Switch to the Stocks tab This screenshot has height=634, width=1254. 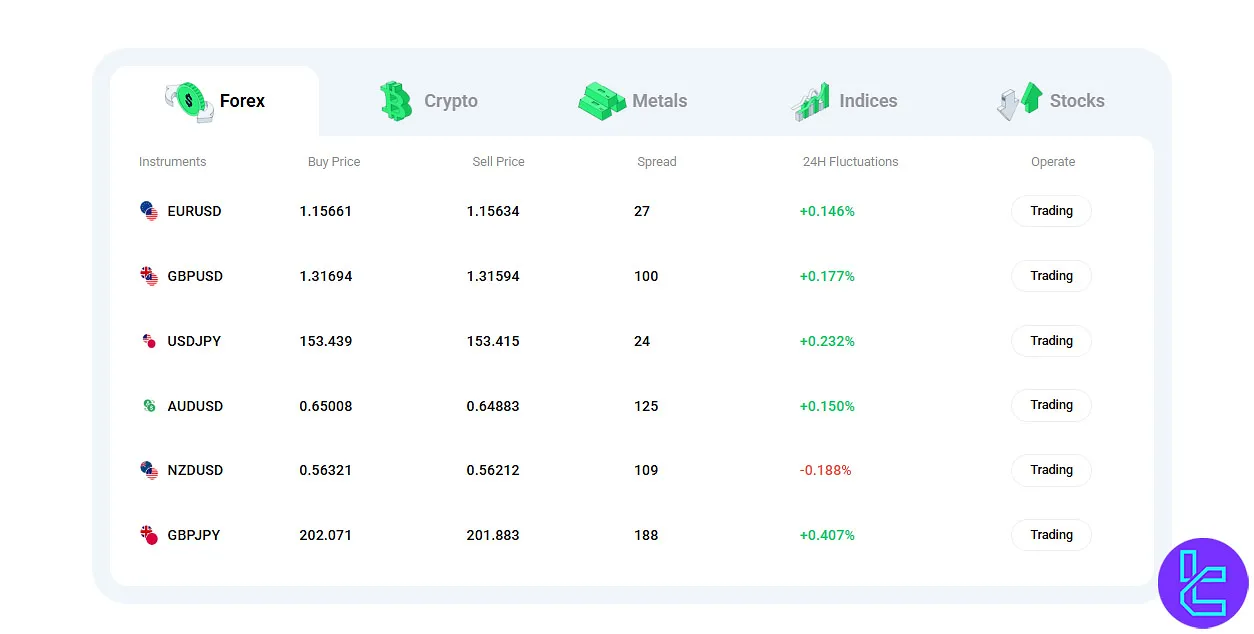(x=1077, y=100)
